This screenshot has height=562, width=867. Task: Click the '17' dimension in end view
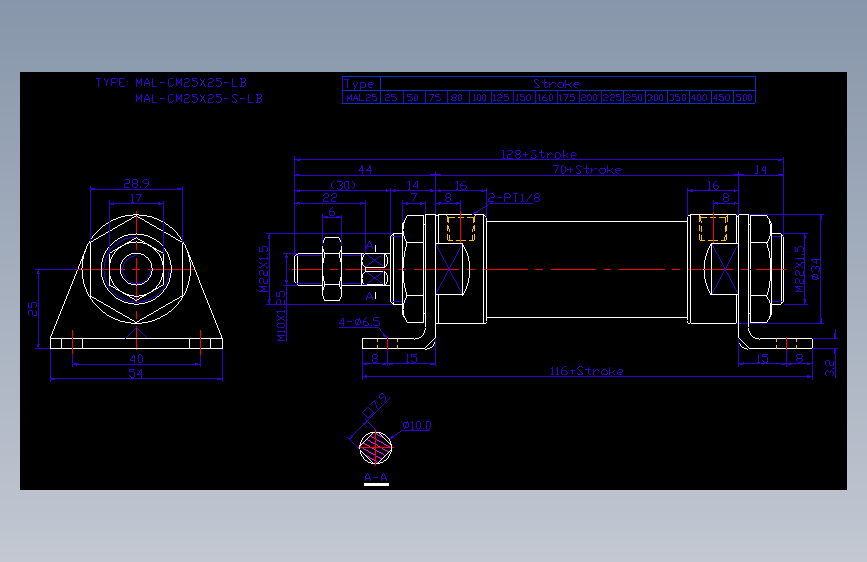[136, 197]
